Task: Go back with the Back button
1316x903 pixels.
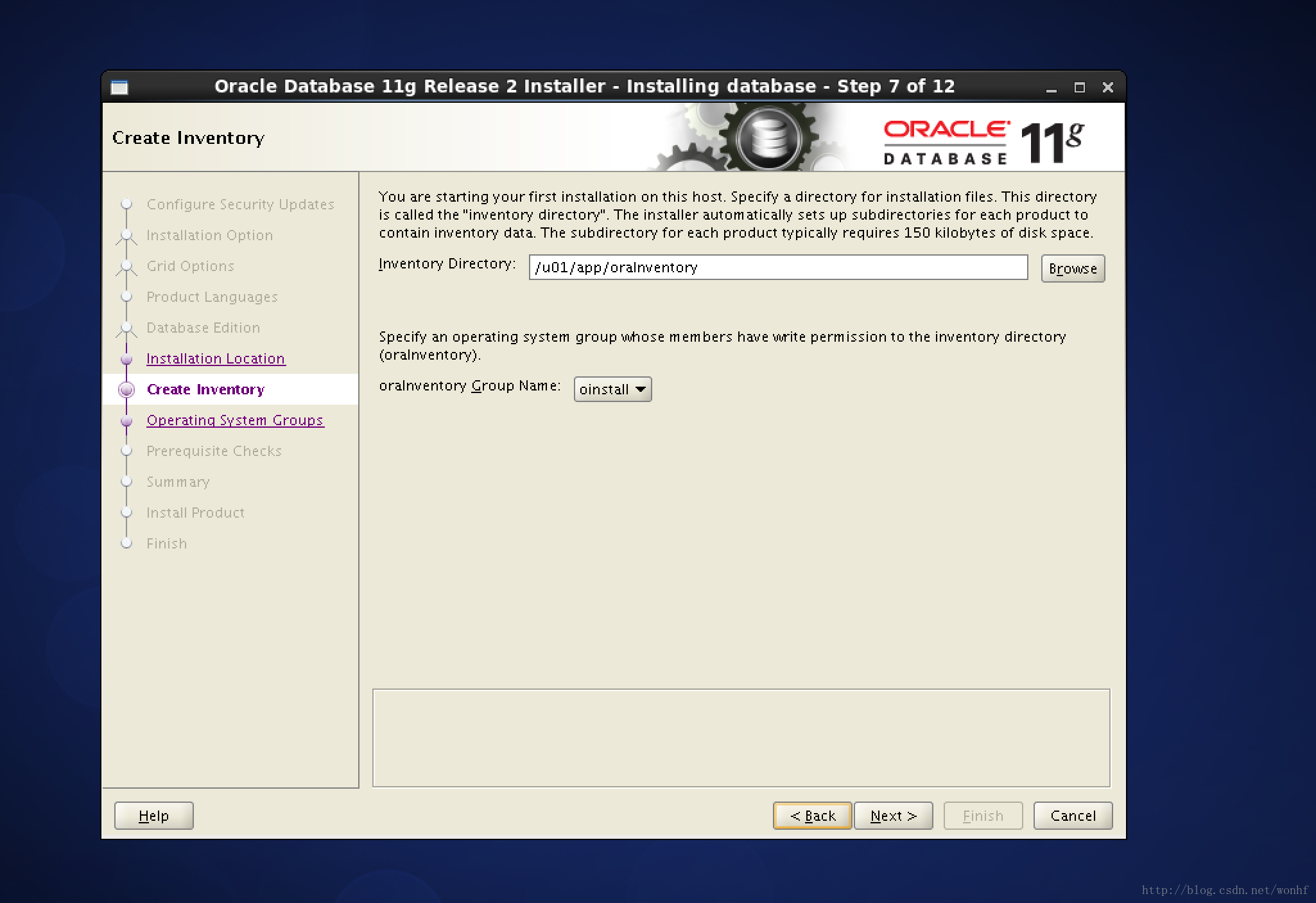Action: coord(813,816)
